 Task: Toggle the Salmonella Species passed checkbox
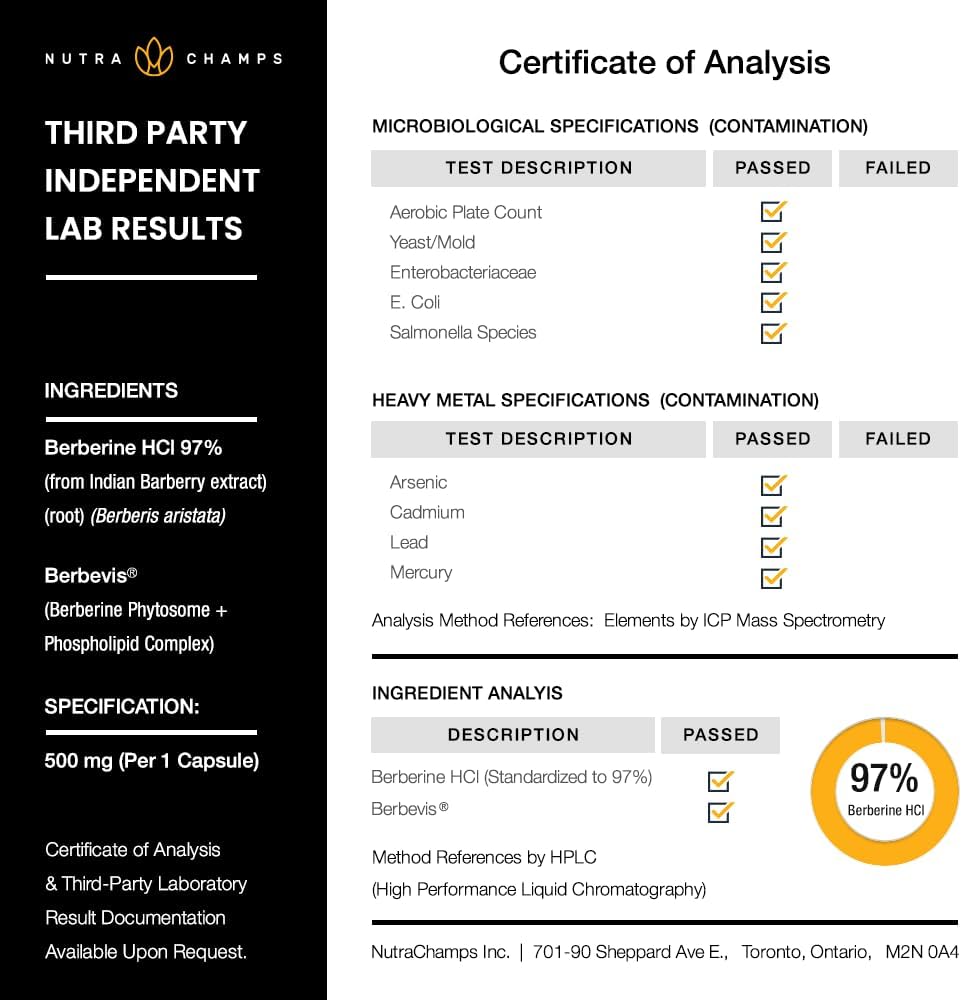[773, 332]
